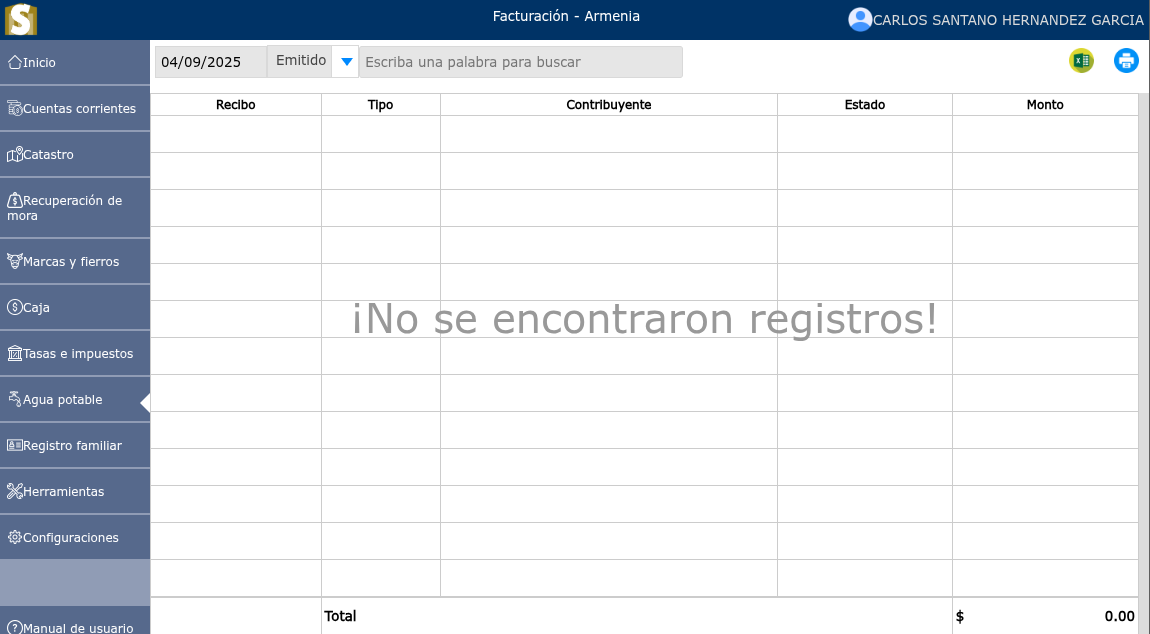Expand the Emitido status dropdown
The width and height of the screenshot is (1150, 634).
[345, 60]
